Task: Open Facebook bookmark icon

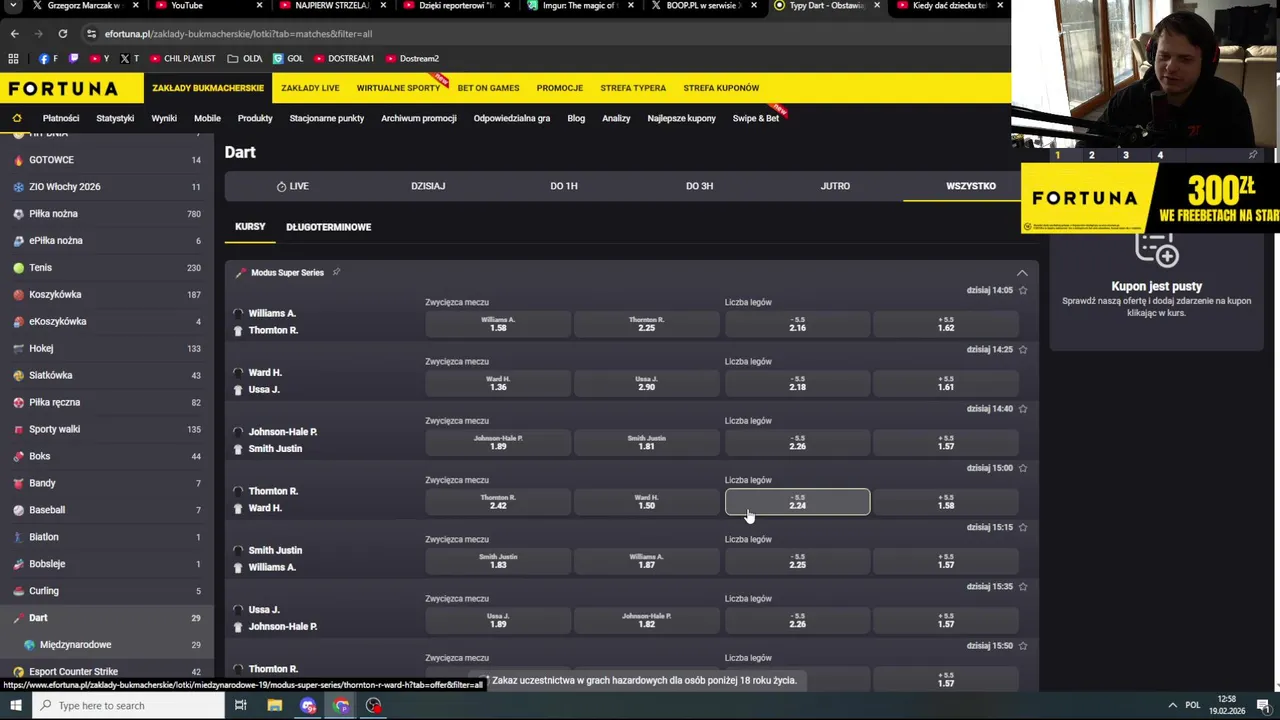Action: pyautogui.click(x=46, y=59)
